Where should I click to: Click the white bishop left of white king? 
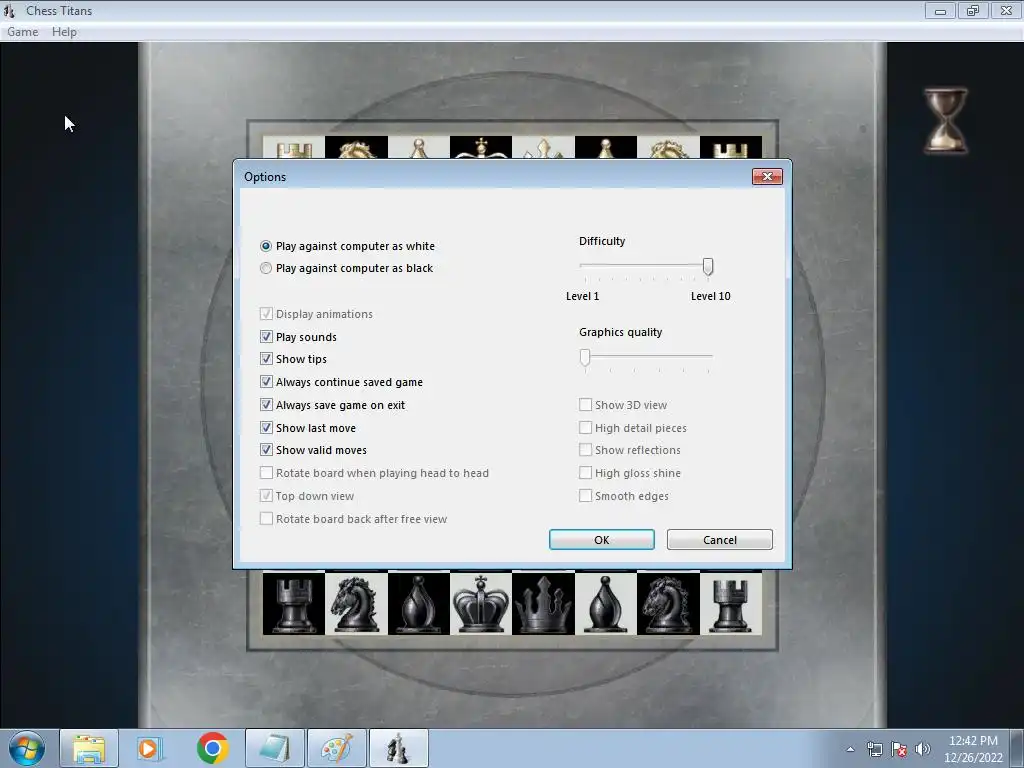click(x=419, y=148)
